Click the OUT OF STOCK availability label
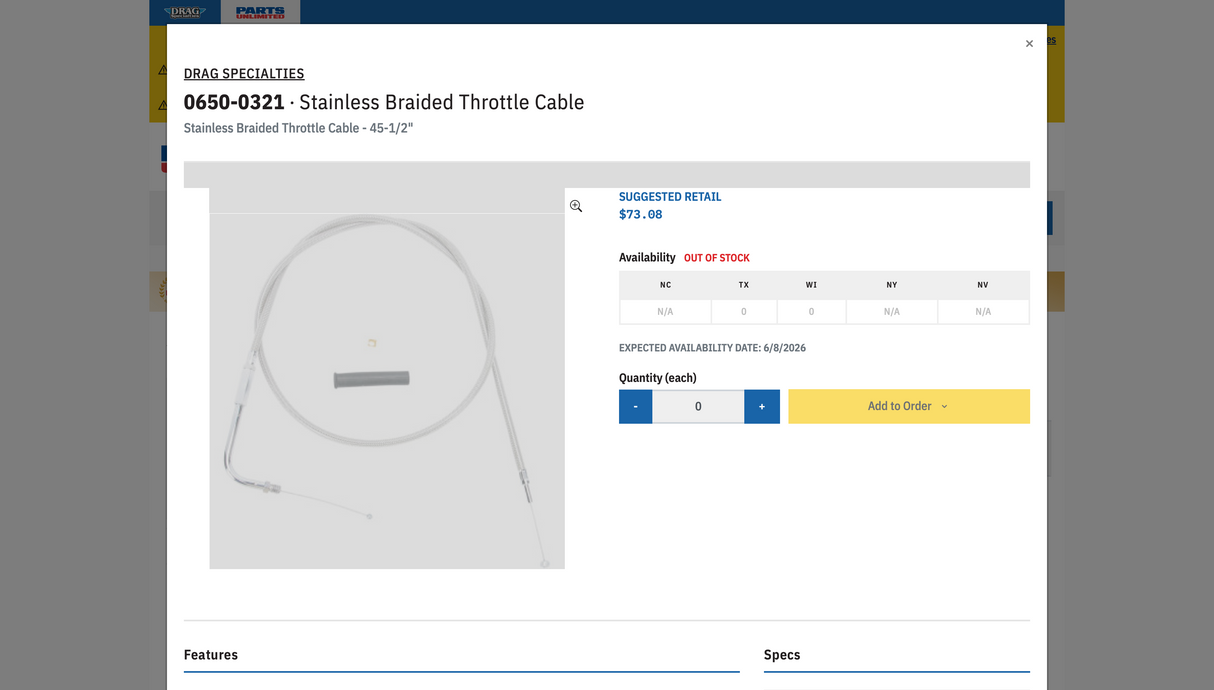The height and width of the screenshot is (690, 1214). point(717,258)
